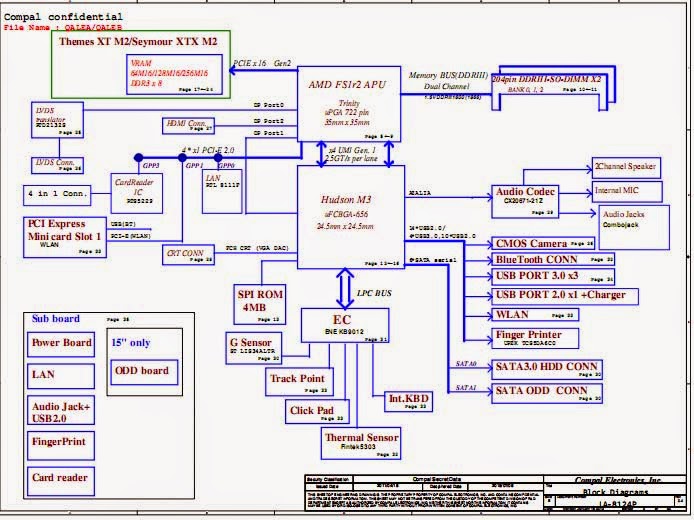Select the Card reader block in Sub board
This screenshot has width=694, height=520.
pos(61,481)
